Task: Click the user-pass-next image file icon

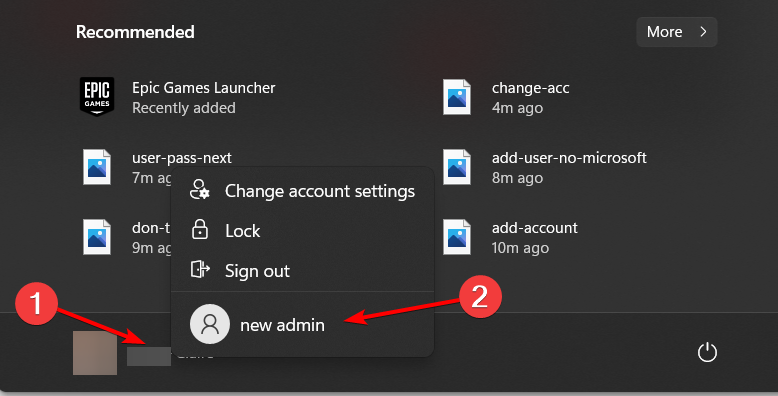Action: click(97, 167)
